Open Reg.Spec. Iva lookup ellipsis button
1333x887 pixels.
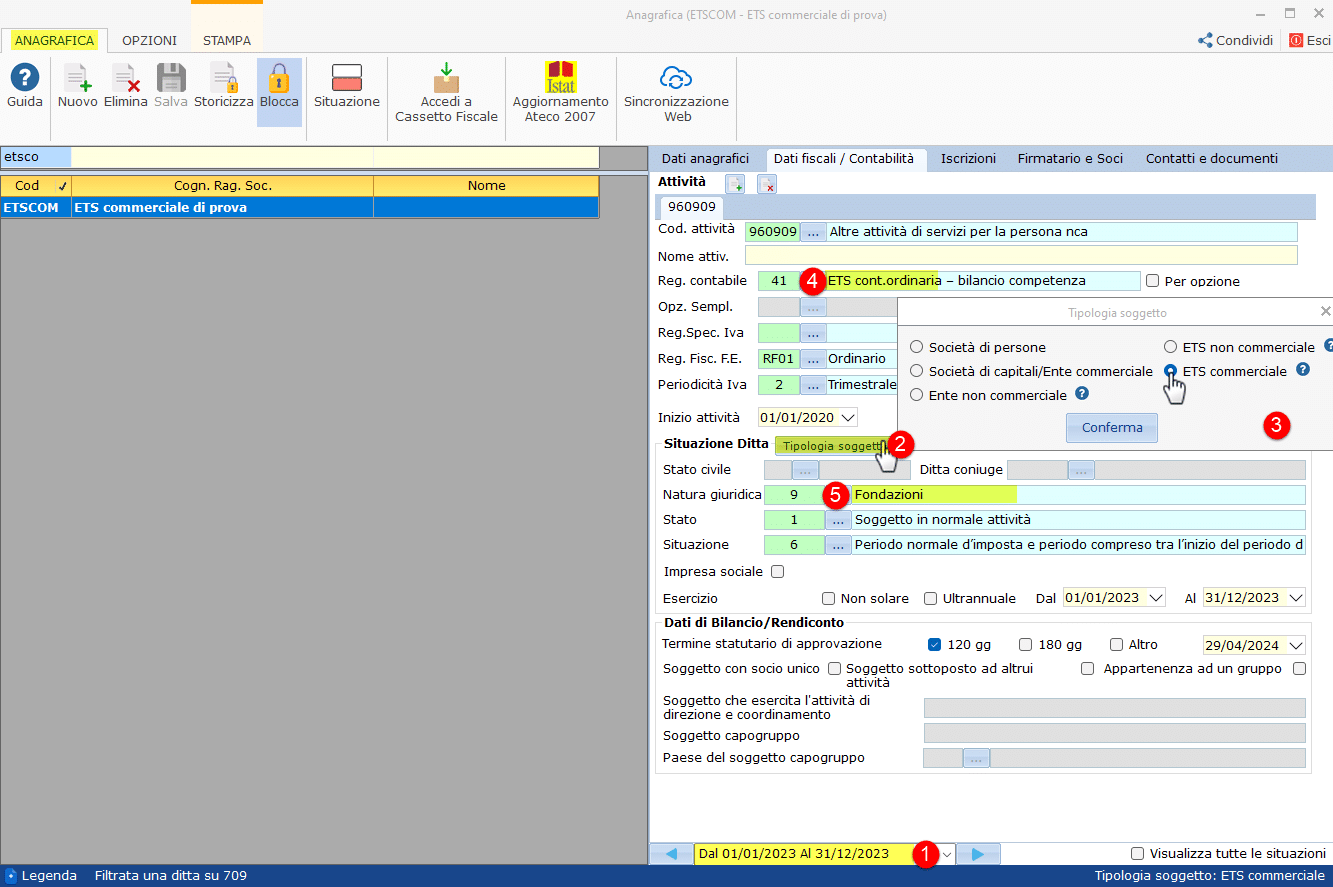tap(813, 332)
